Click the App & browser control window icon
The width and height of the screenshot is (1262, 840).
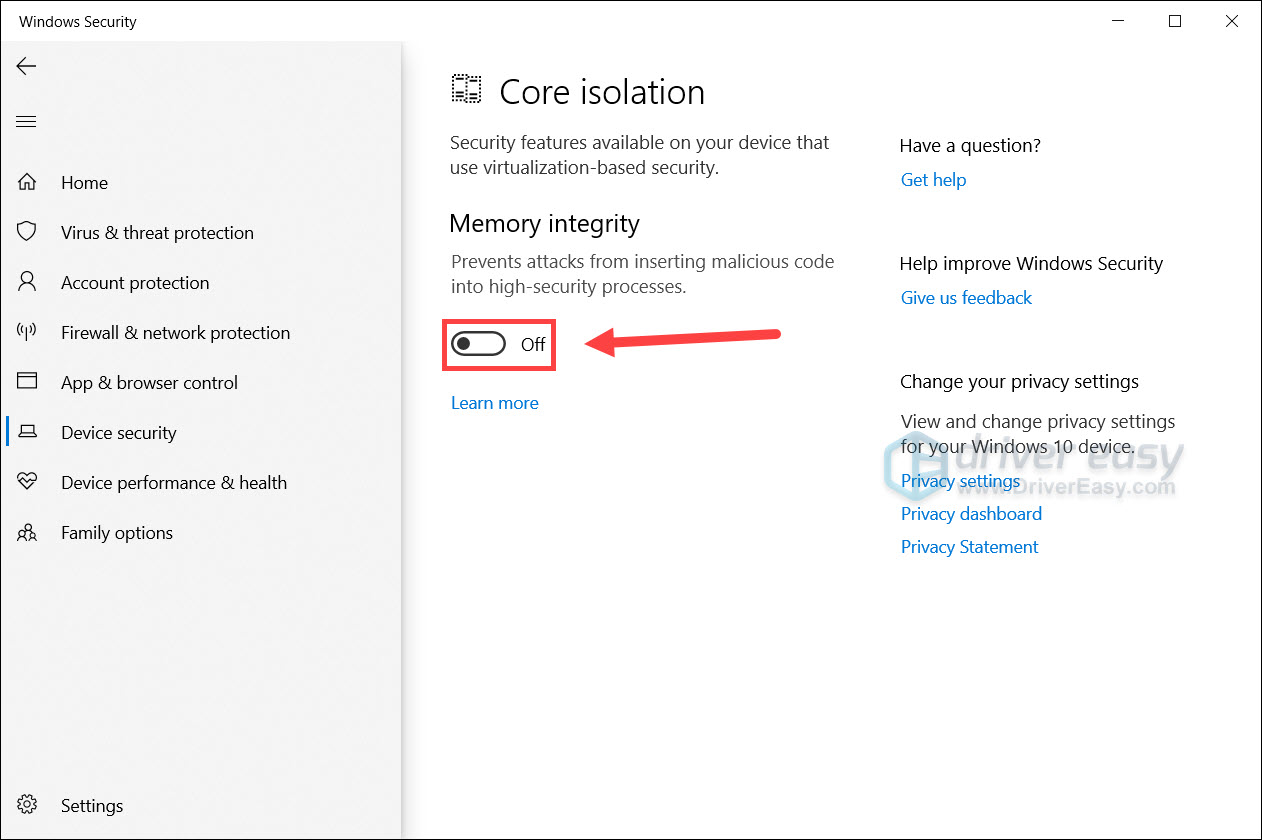(27, 382)
